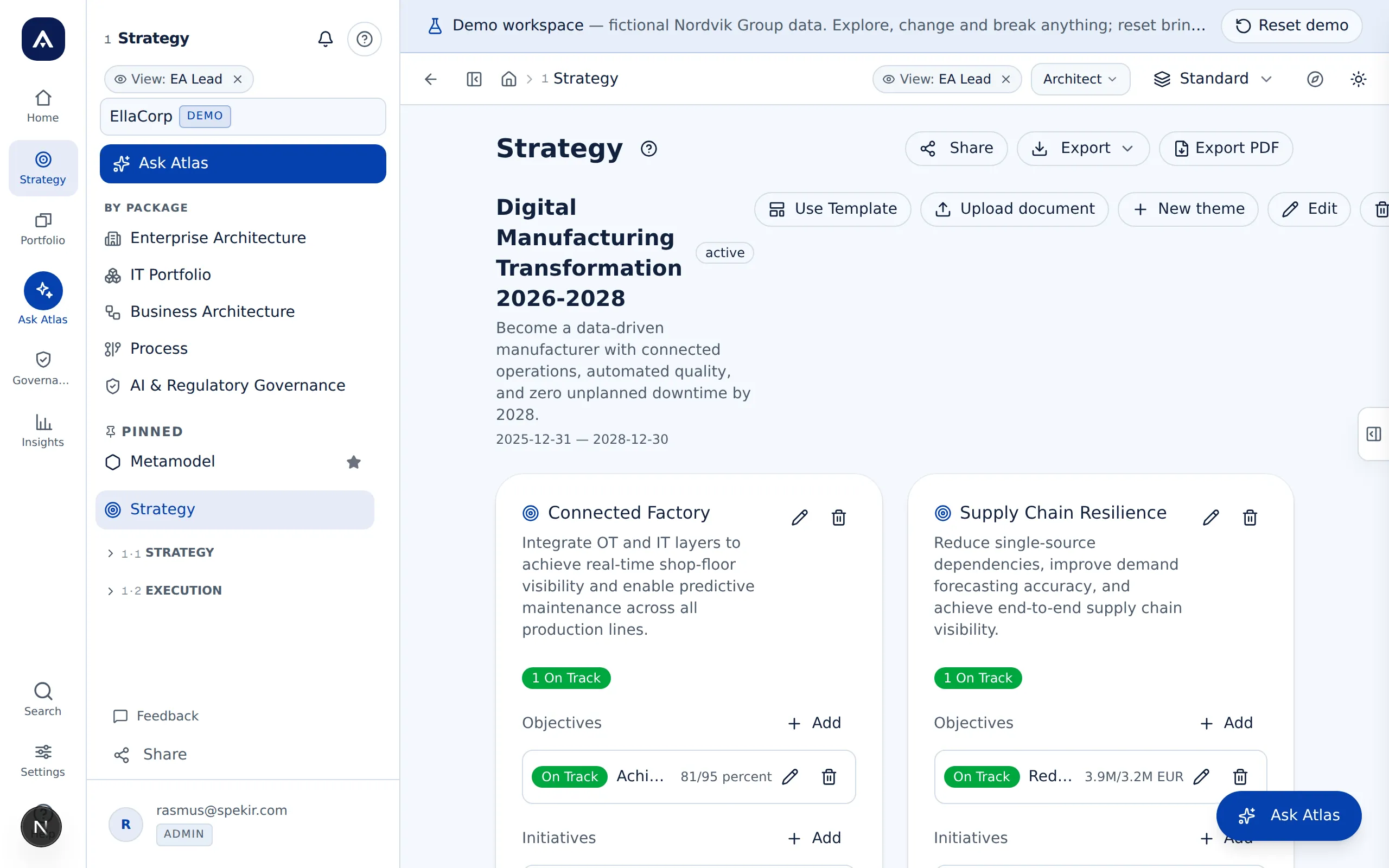
Task: Delete the Connected Factory theme
Action: [839, 517]
